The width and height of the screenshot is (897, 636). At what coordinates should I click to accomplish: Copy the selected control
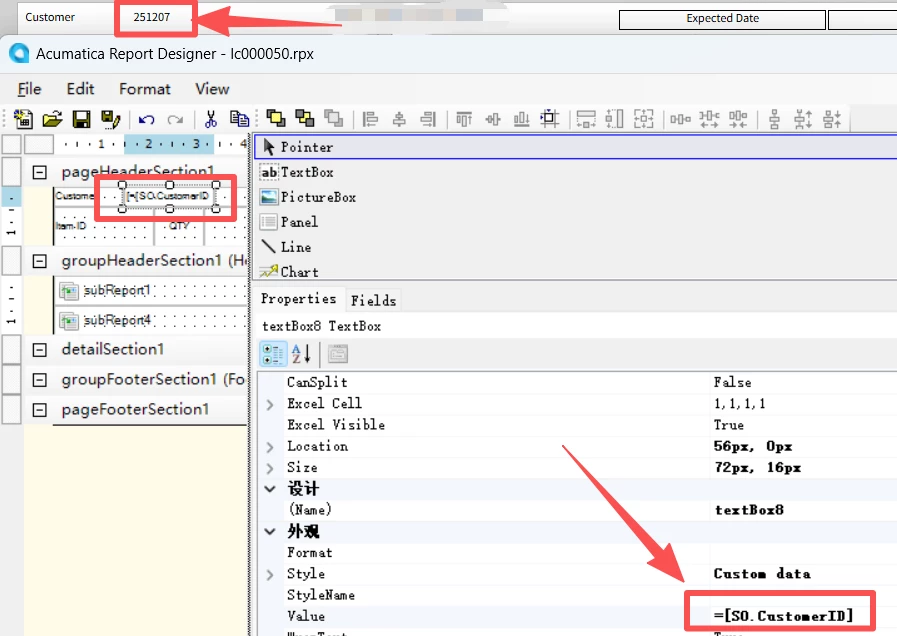coord(239,119)
